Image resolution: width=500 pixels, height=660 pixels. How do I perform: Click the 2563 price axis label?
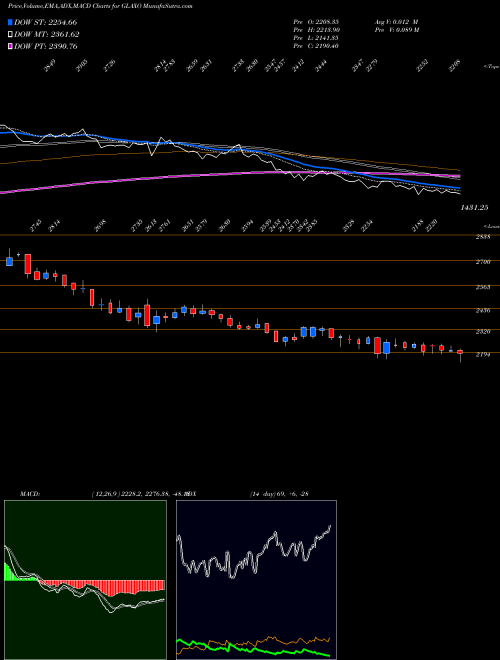click(x=482, y=287)
